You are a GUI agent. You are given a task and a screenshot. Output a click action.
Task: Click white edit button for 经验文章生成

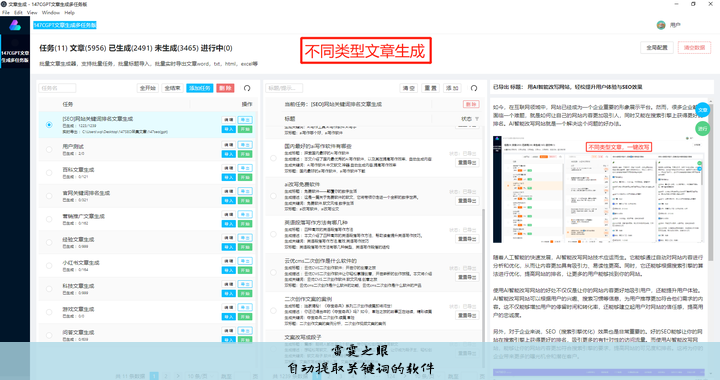[x=228, y=238]
